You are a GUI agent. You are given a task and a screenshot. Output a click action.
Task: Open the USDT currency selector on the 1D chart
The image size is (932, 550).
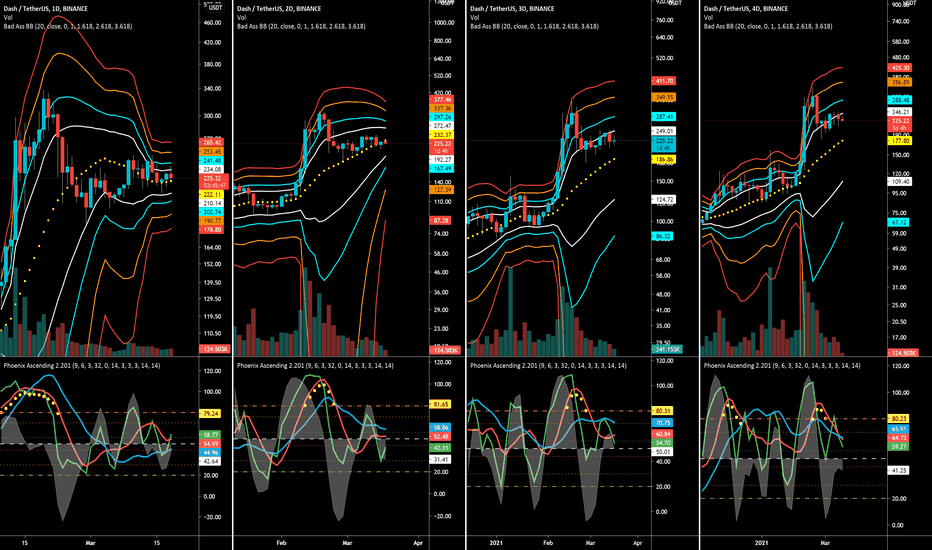pyautogui.click(x=213, y=8)
